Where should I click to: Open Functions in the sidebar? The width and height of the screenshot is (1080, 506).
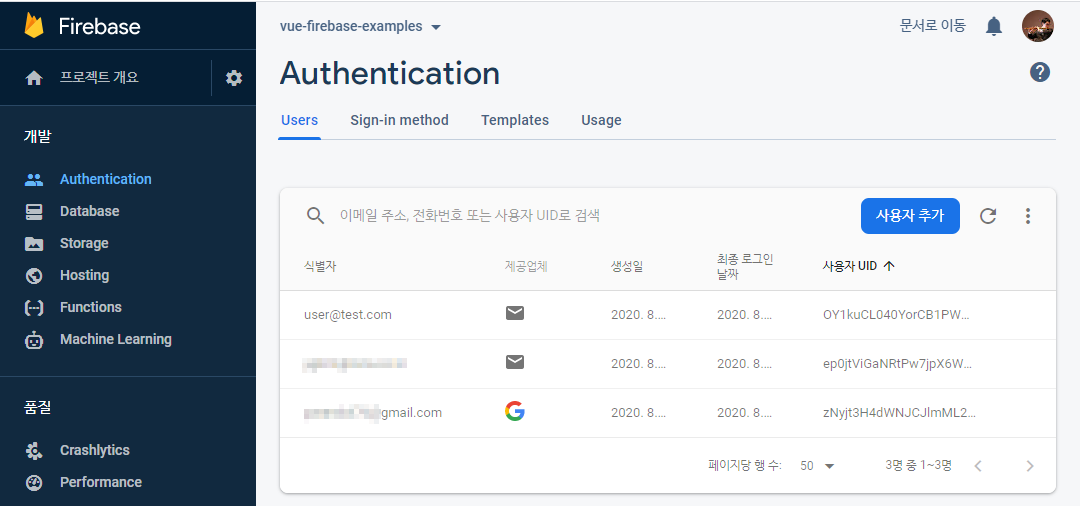tap(91, 308)
